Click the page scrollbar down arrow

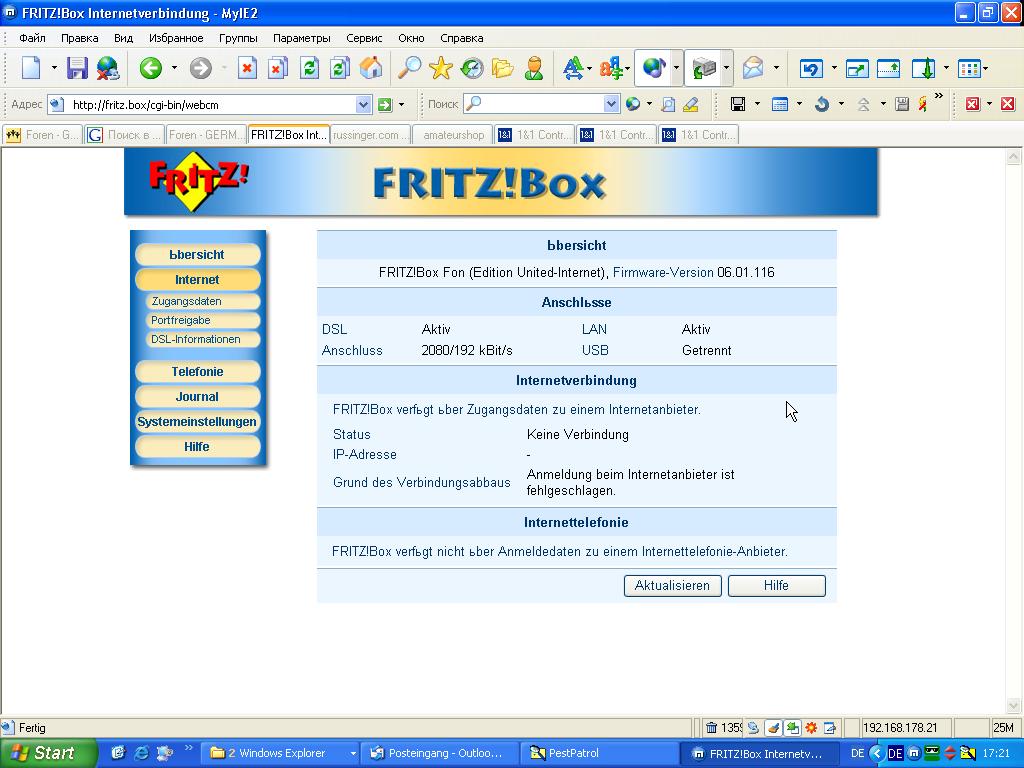click(1014, 705)
